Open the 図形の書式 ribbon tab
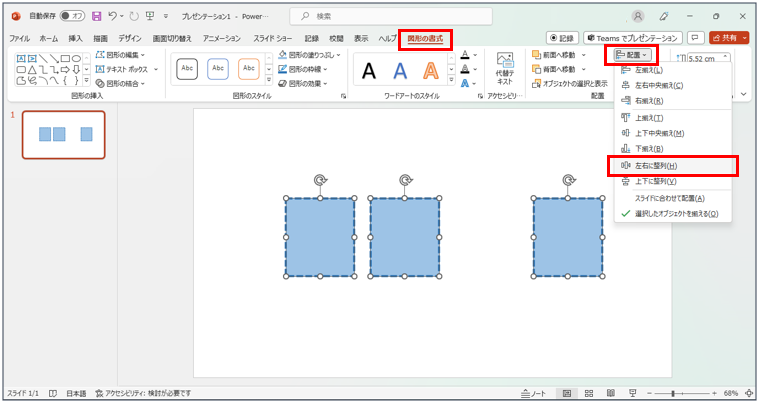This screenshot has width=759, height=405. click(426, 38)
